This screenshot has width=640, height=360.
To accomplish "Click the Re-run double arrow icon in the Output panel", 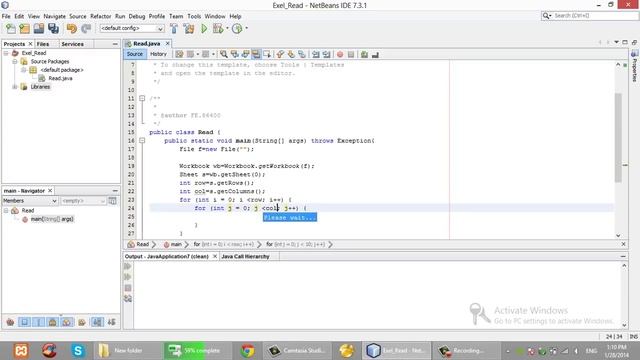I will point(128,267).
